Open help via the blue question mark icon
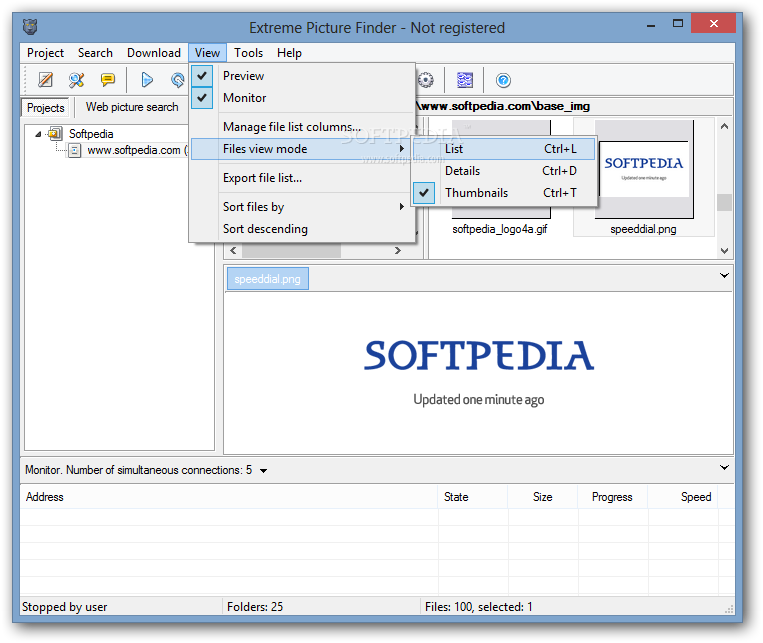The width and height of the screenshot is (763, 643). (503, 80)
